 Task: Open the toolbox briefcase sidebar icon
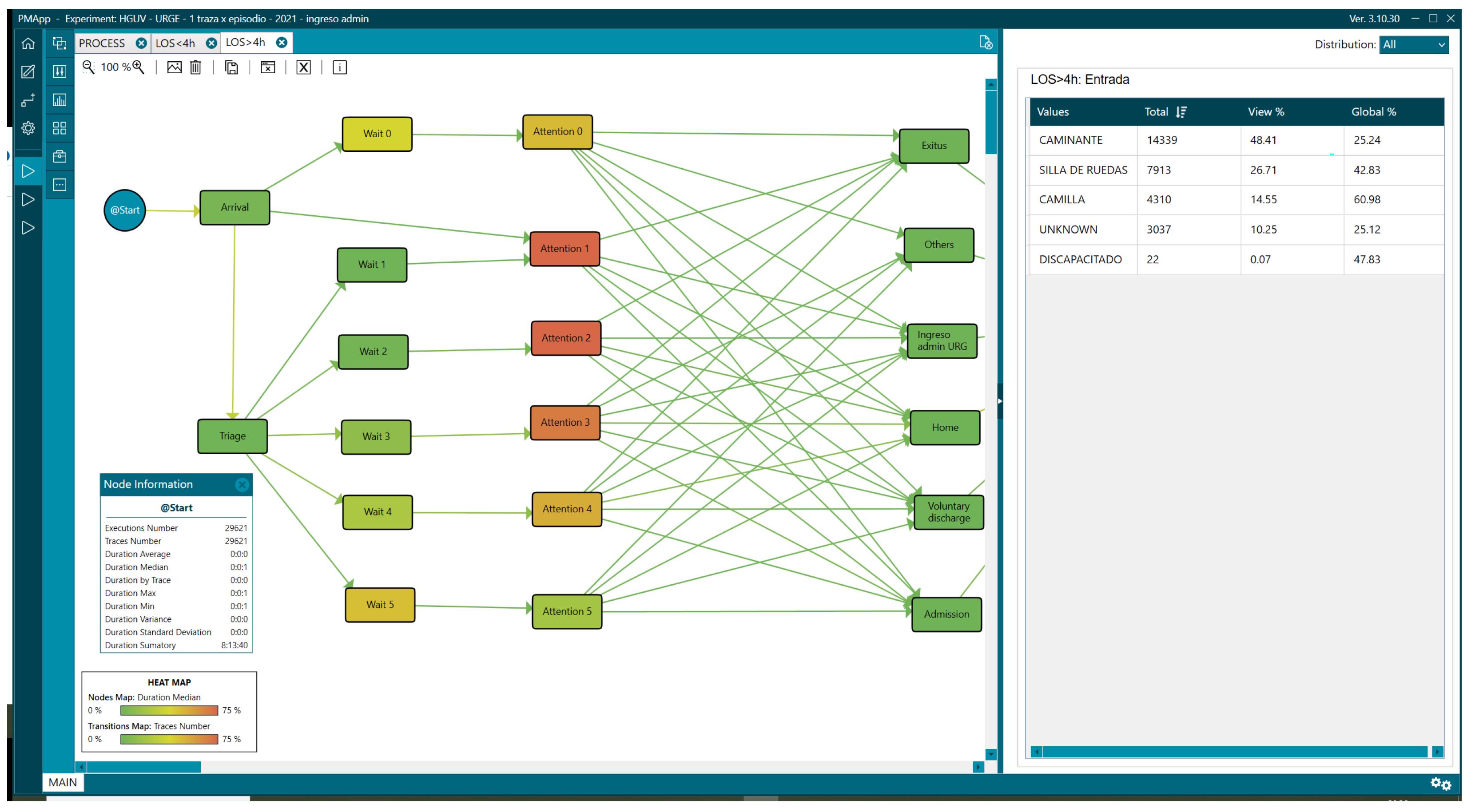[60, 156]
